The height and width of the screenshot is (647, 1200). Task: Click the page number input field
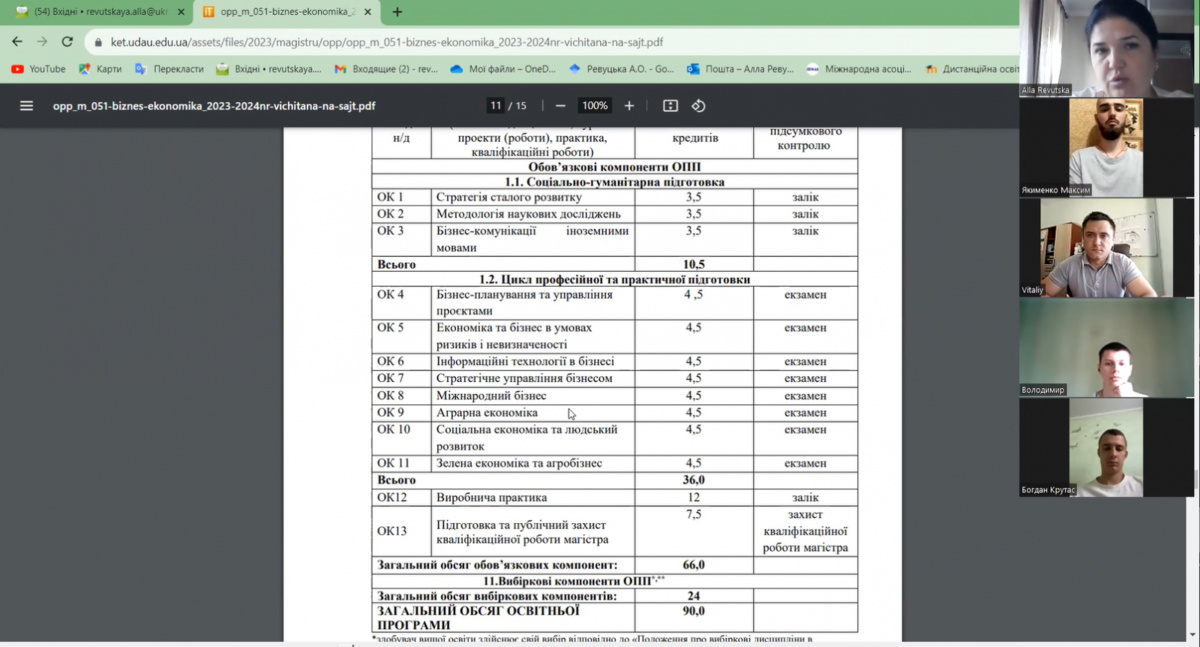495,106
